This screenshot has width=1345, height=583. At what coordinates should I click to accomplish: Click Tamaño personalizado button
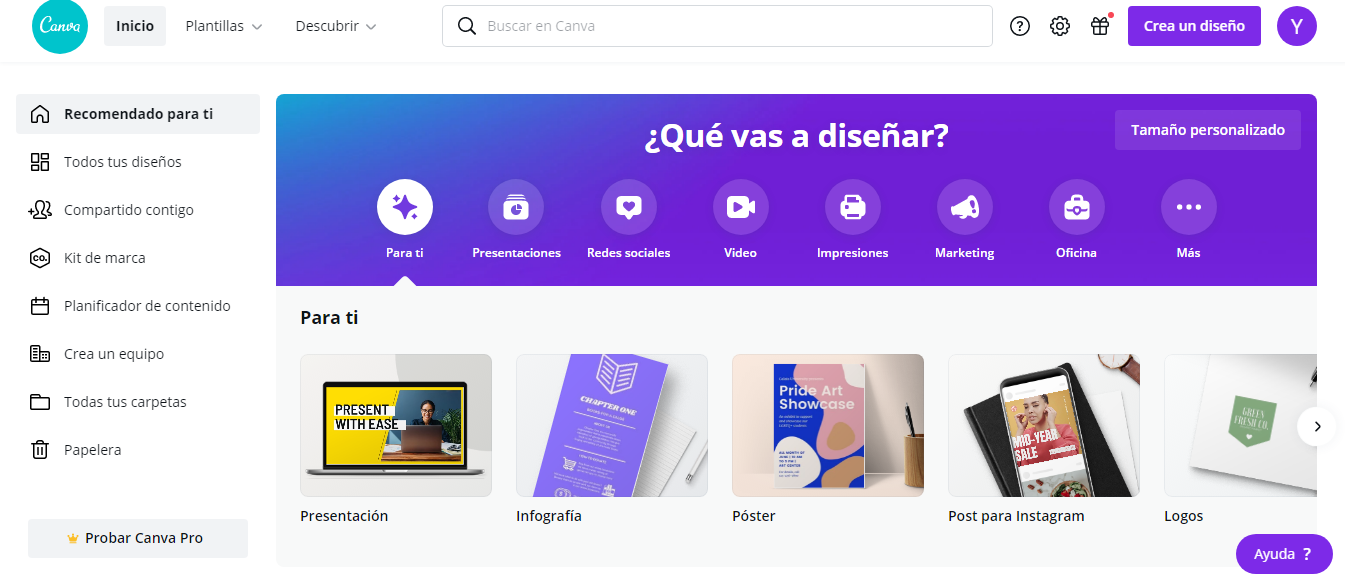pos(1207,130)
